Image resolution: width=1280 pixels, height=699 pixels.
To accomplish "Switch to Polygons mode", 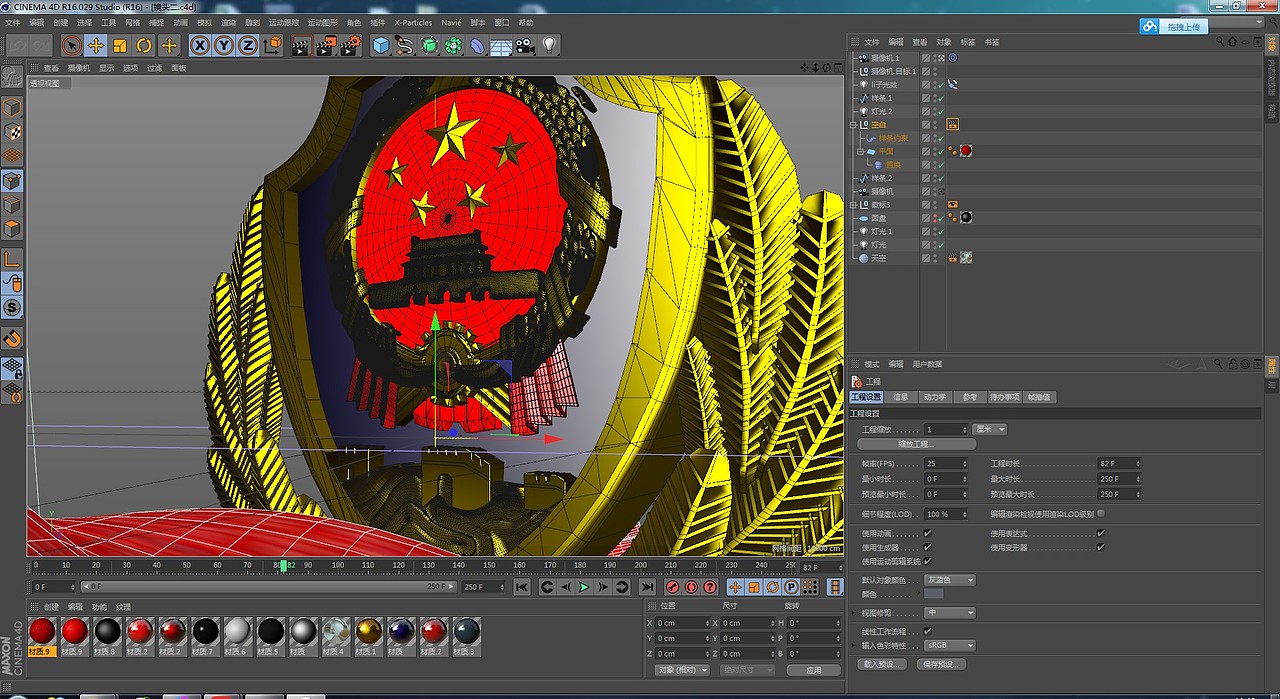I will tap(12, 229).
